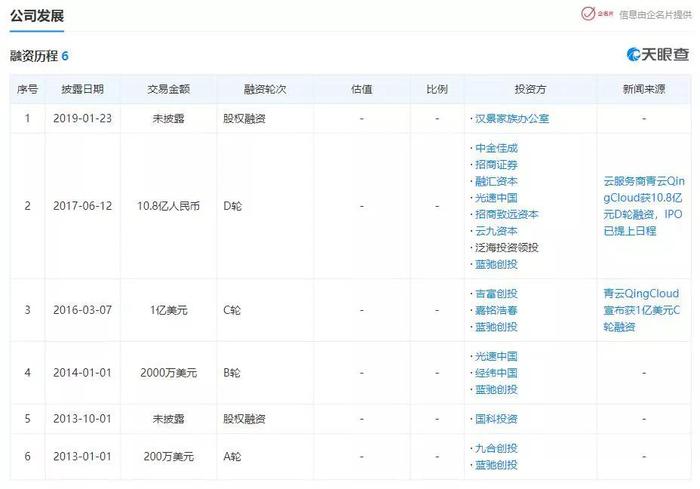Select amount 200万美元
Viewport: 700px width, 489px height.
[x=168, y=457]
